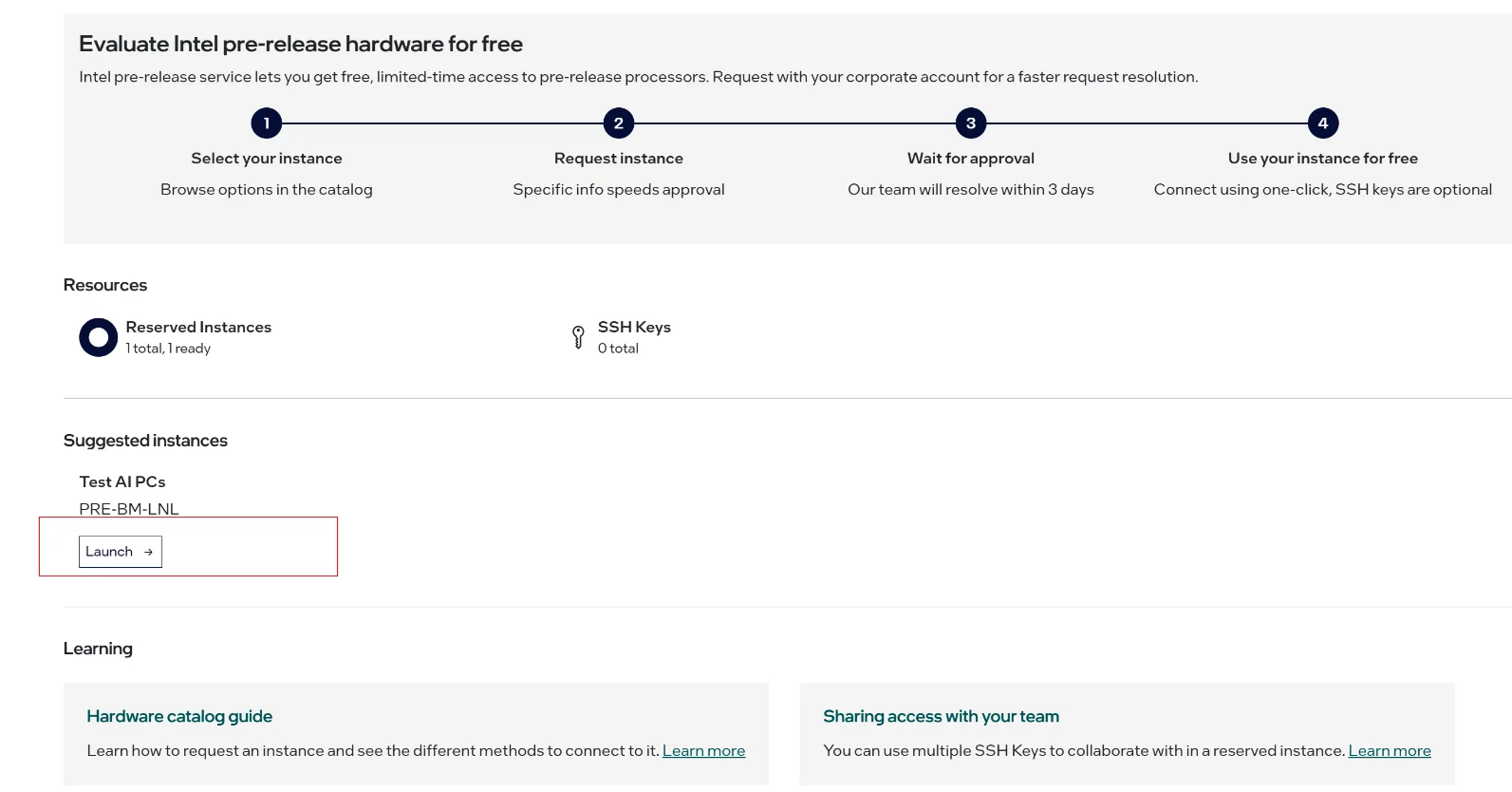Click '1 total, 1 ready' status text
The image size is (1512, 792).
168,349
